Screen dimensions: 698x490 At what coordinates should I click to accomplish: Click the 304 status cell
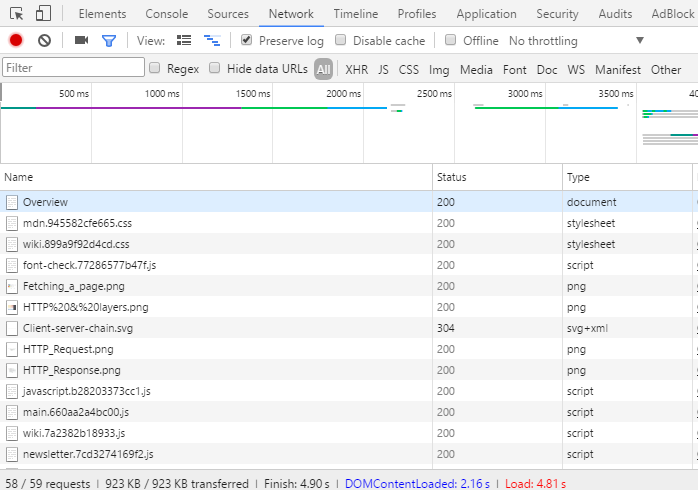[x=446, y=328]
